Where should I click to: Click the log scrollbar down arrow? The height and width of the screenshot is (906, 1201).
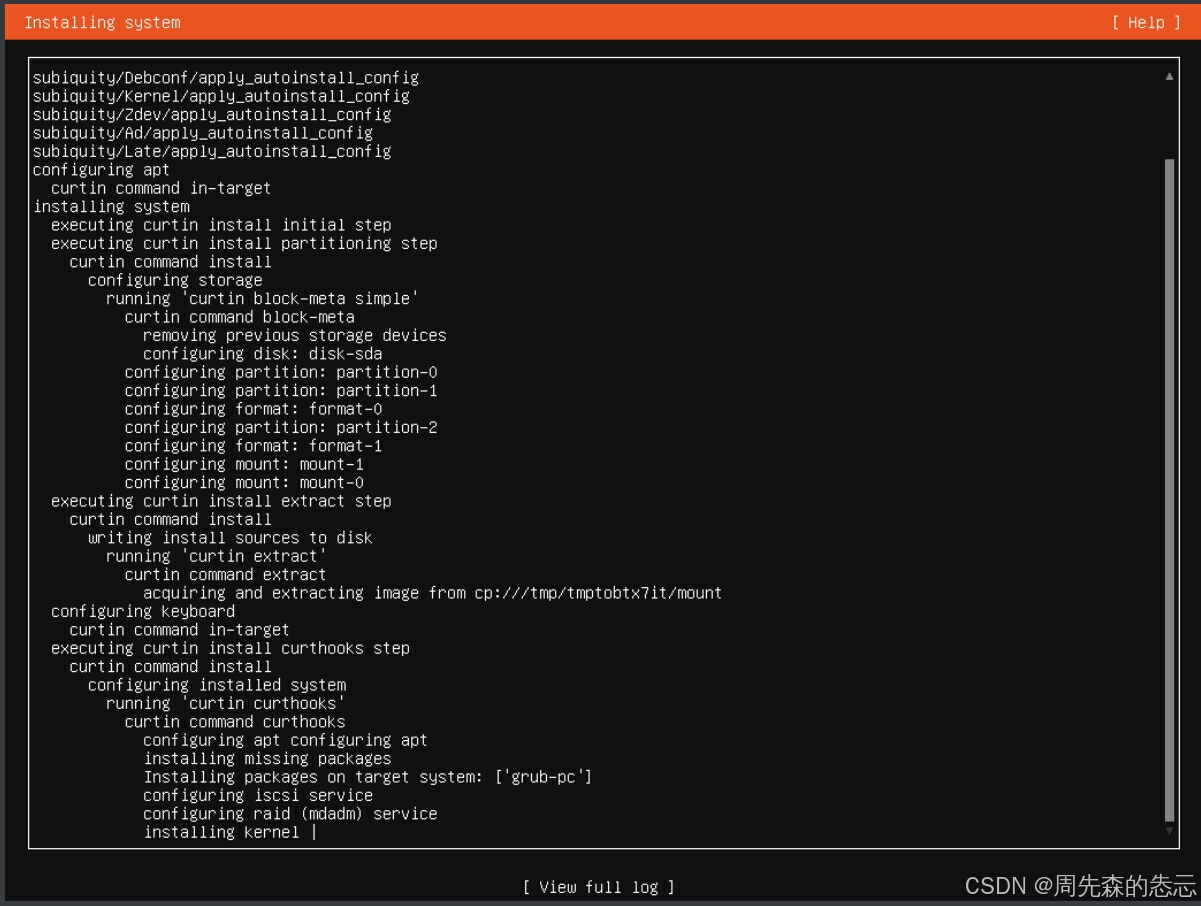[1170, 831]
